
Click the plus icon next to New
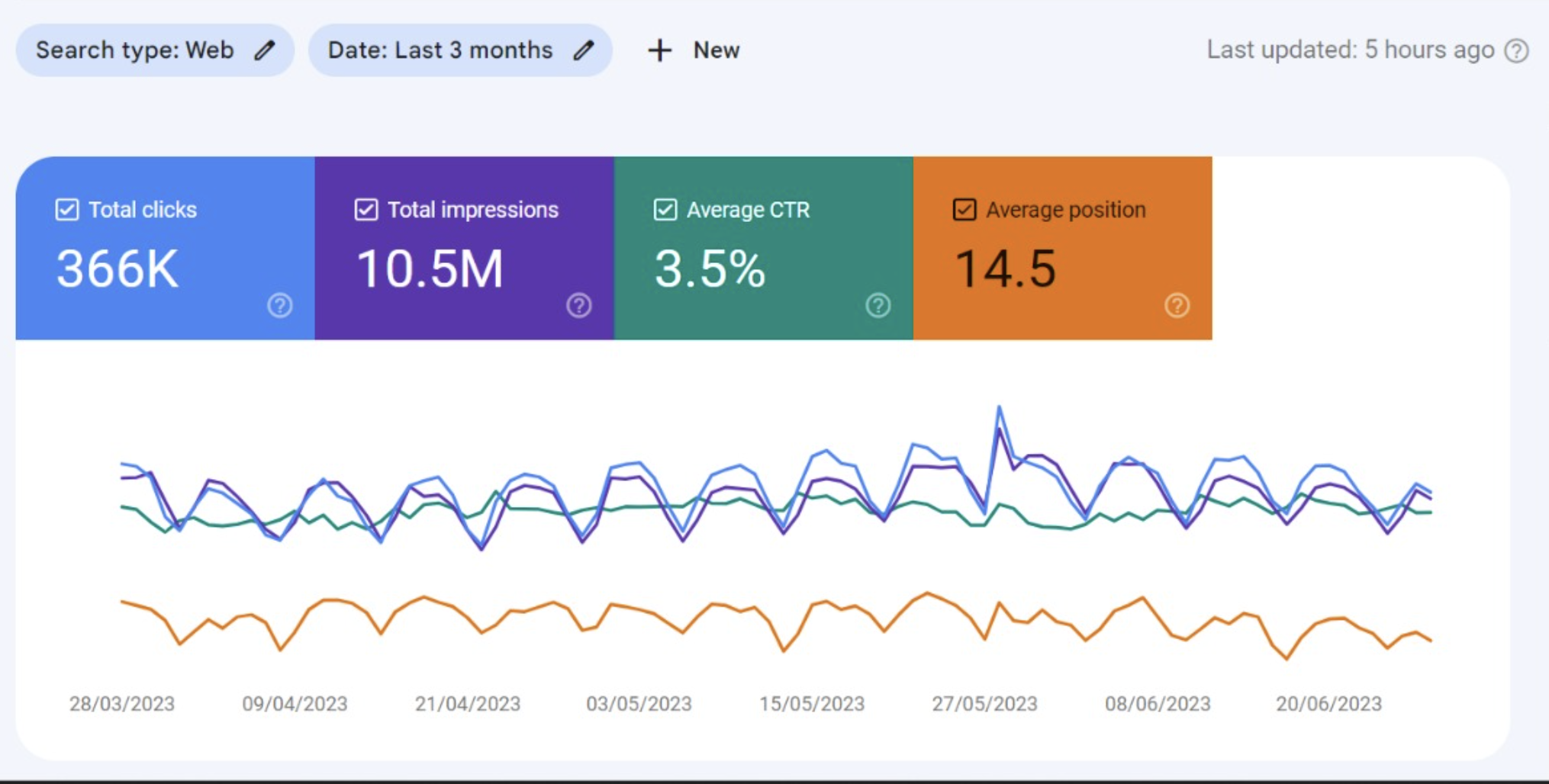[659, 50]
